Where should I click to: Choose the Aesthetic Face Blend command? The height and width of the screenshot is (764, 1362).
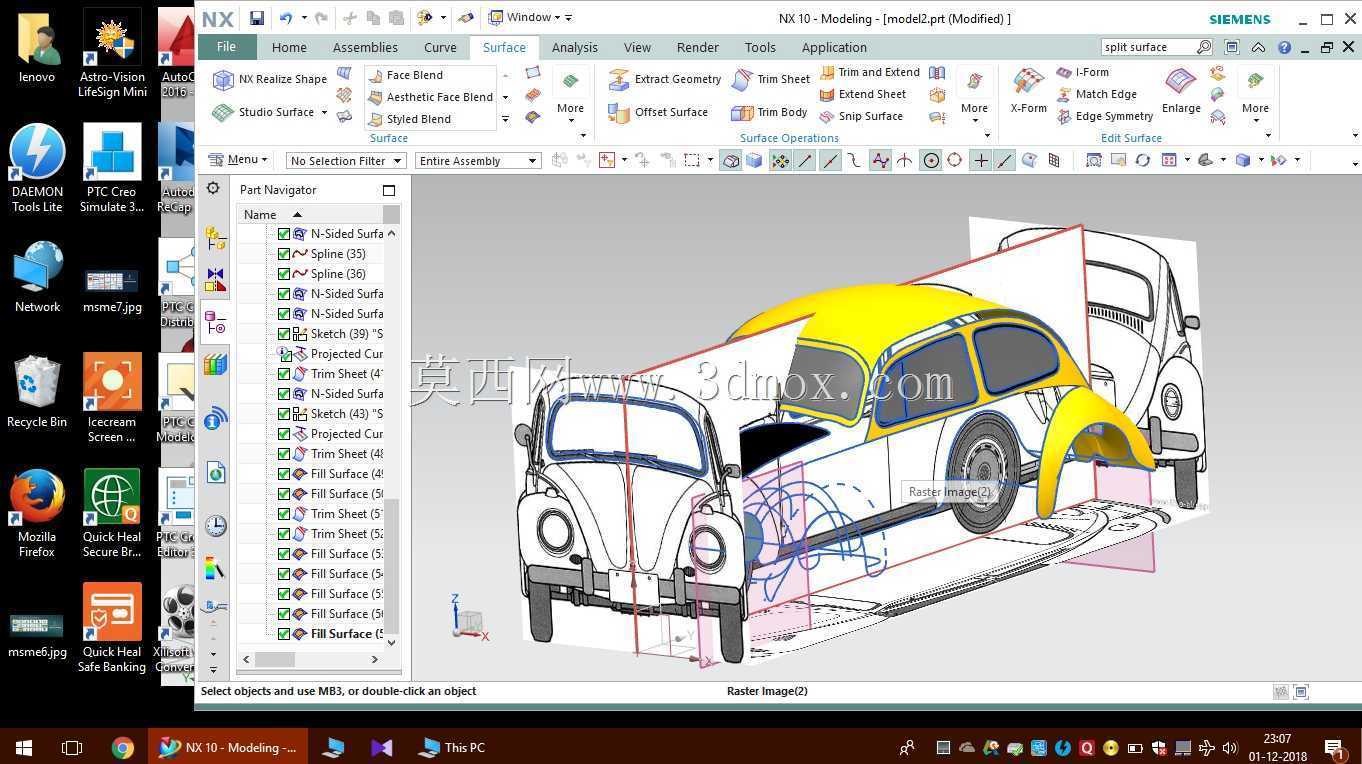point(430,97)
